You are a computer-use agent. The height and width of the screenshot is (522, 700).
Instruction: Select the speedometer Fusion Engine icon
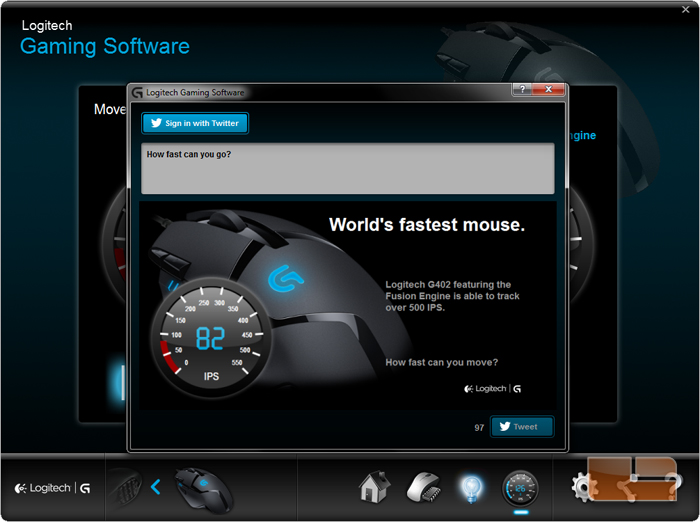[520, 487]
